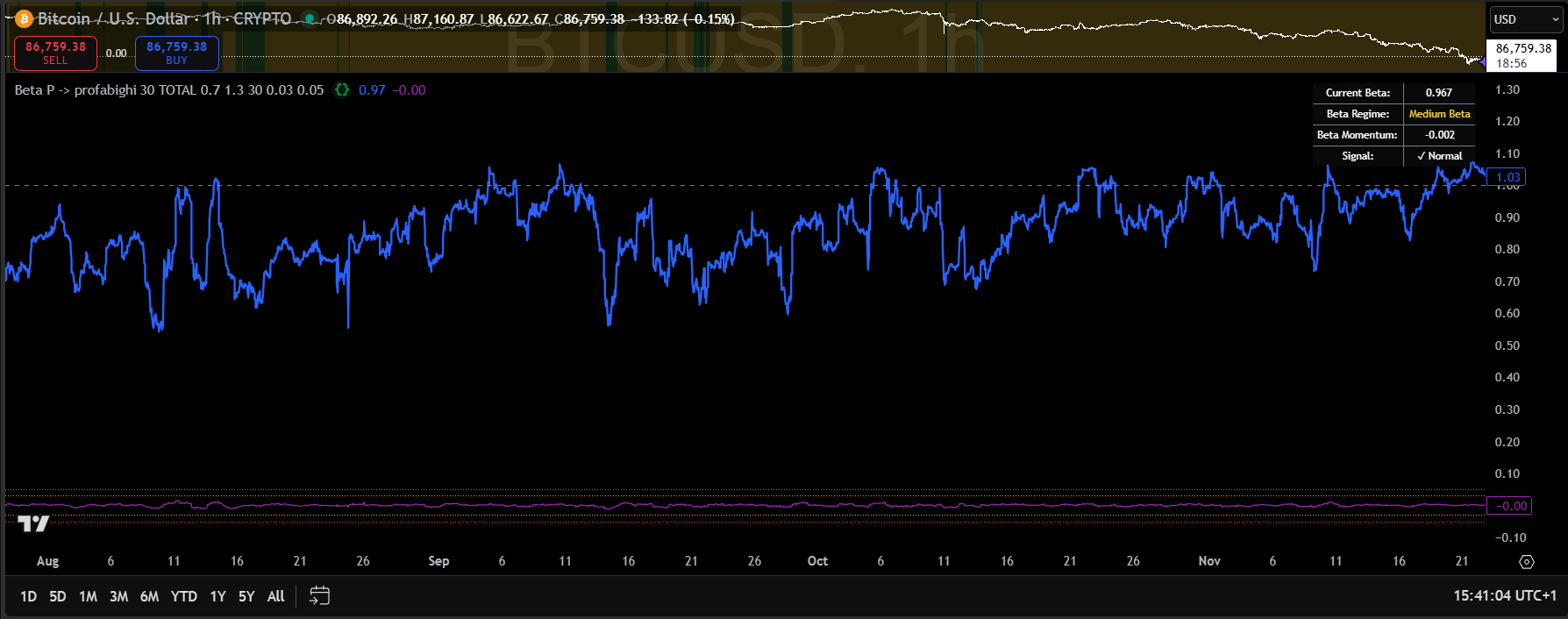Click the Medium Beta regime cell

coord(1439,114)
